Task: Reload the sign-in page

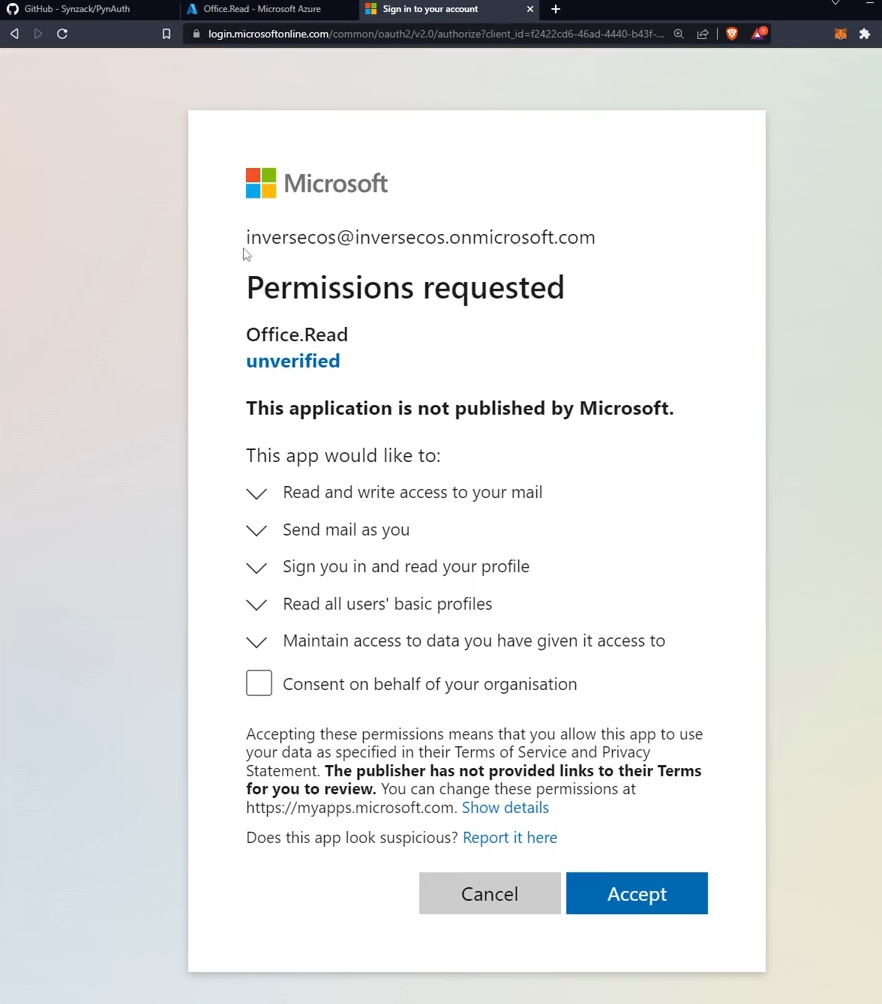Action: pos(62,34)
